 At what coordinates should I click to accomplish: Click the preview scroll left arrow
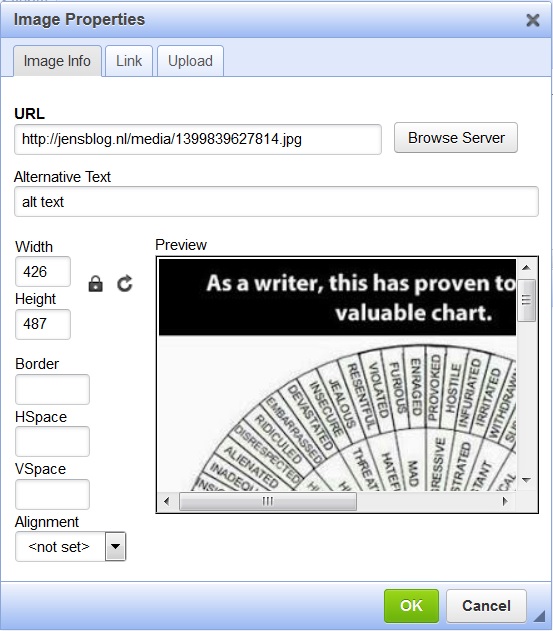(167, 501)
